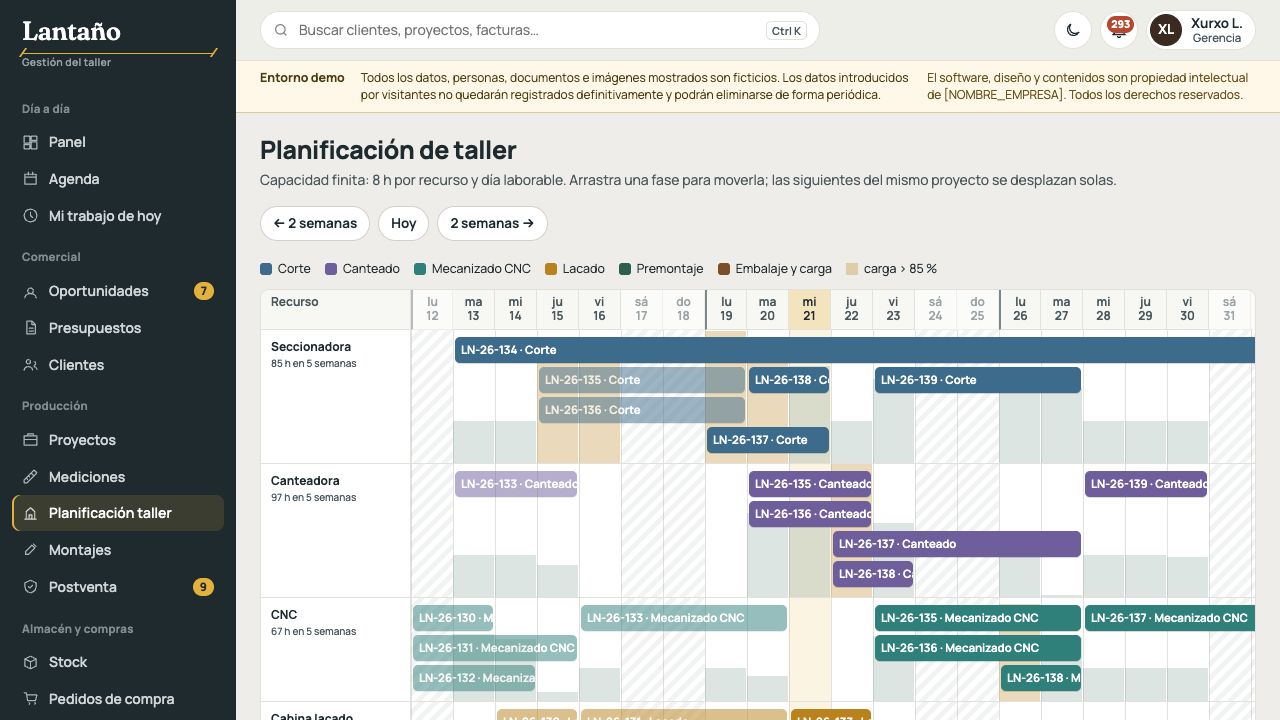Click LN-26-139 · Corte phase bar
Viewport: 1280px width, 720px height.
978,380
